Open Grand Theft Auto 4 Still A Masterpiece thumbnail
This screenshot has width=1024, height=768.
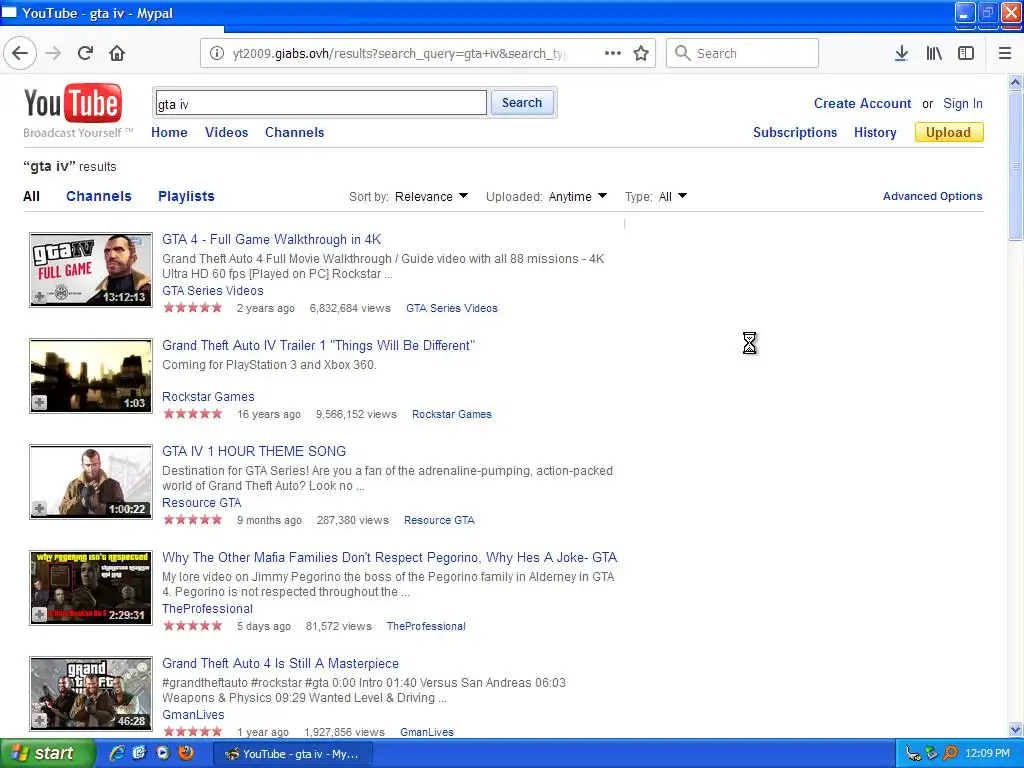[91, 693]
